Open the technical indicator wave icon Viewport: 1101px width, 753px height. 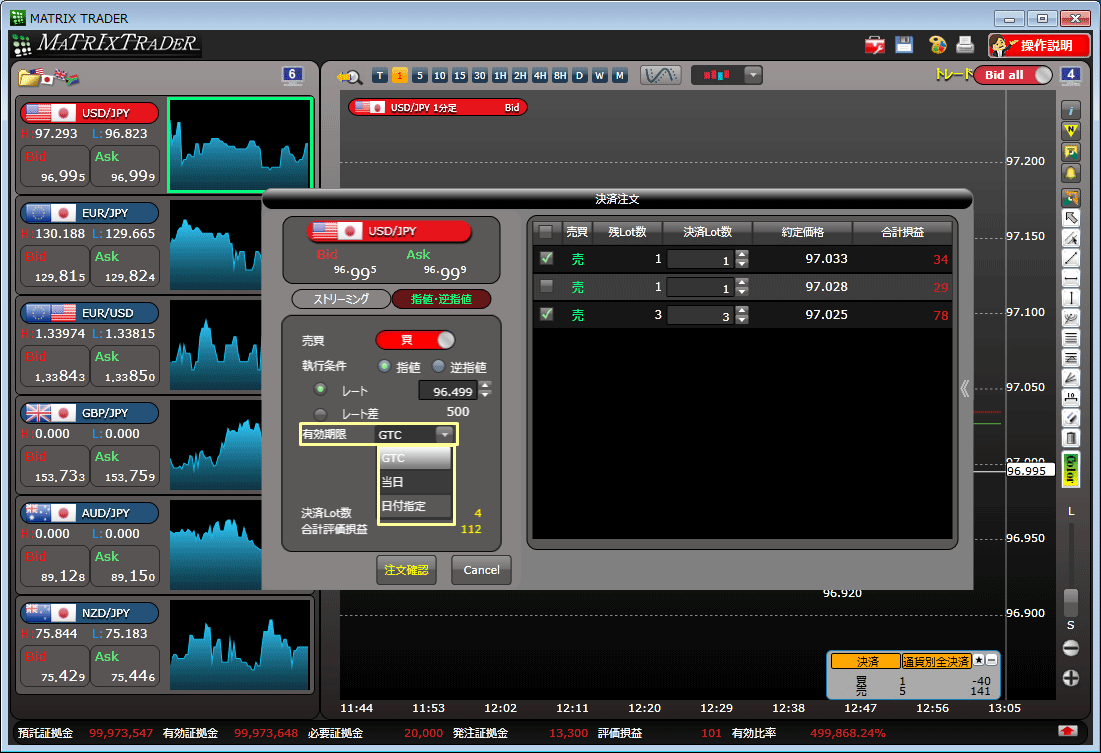pos(660,75)
